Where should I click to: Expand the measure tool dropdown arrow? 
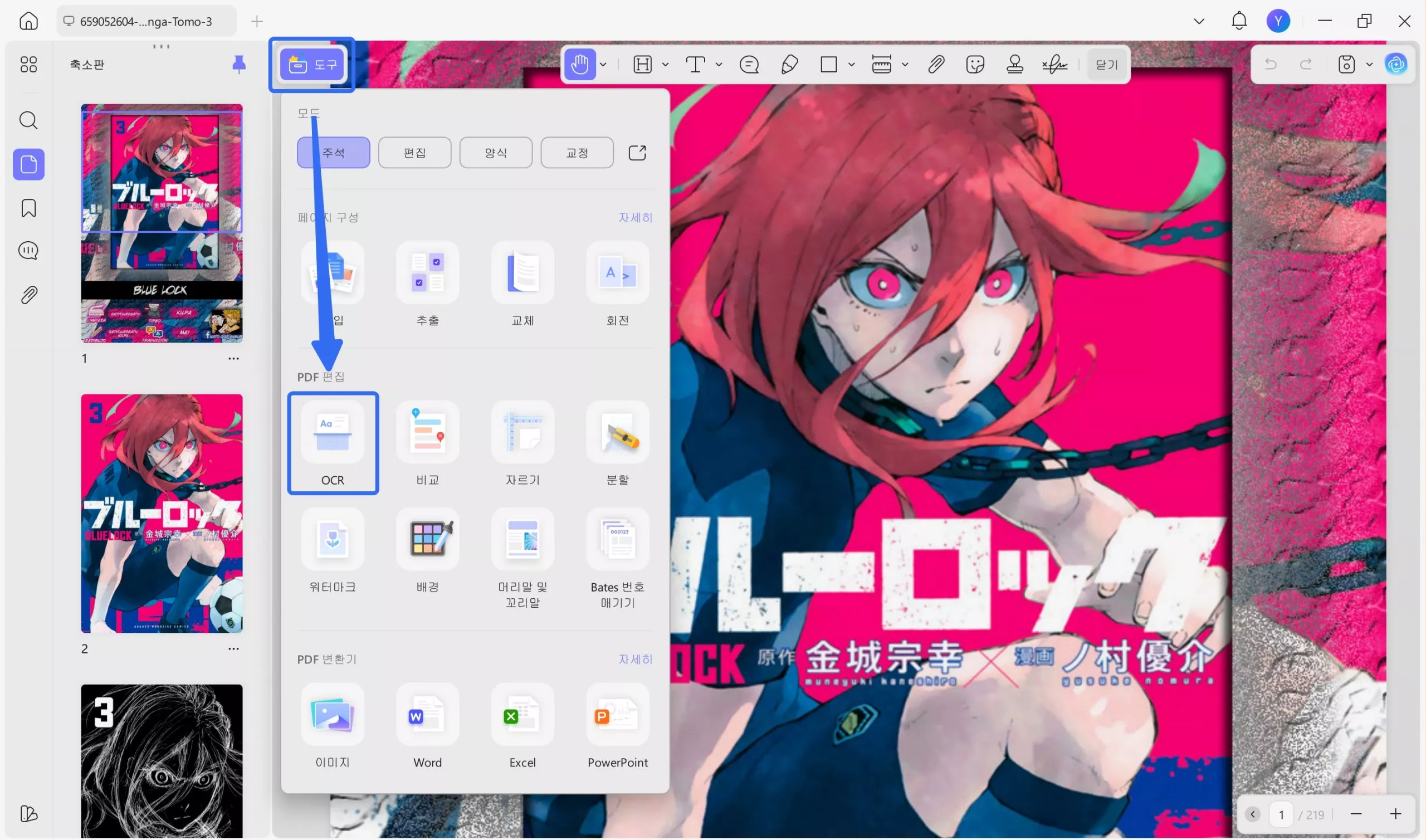tap(905, 65)
